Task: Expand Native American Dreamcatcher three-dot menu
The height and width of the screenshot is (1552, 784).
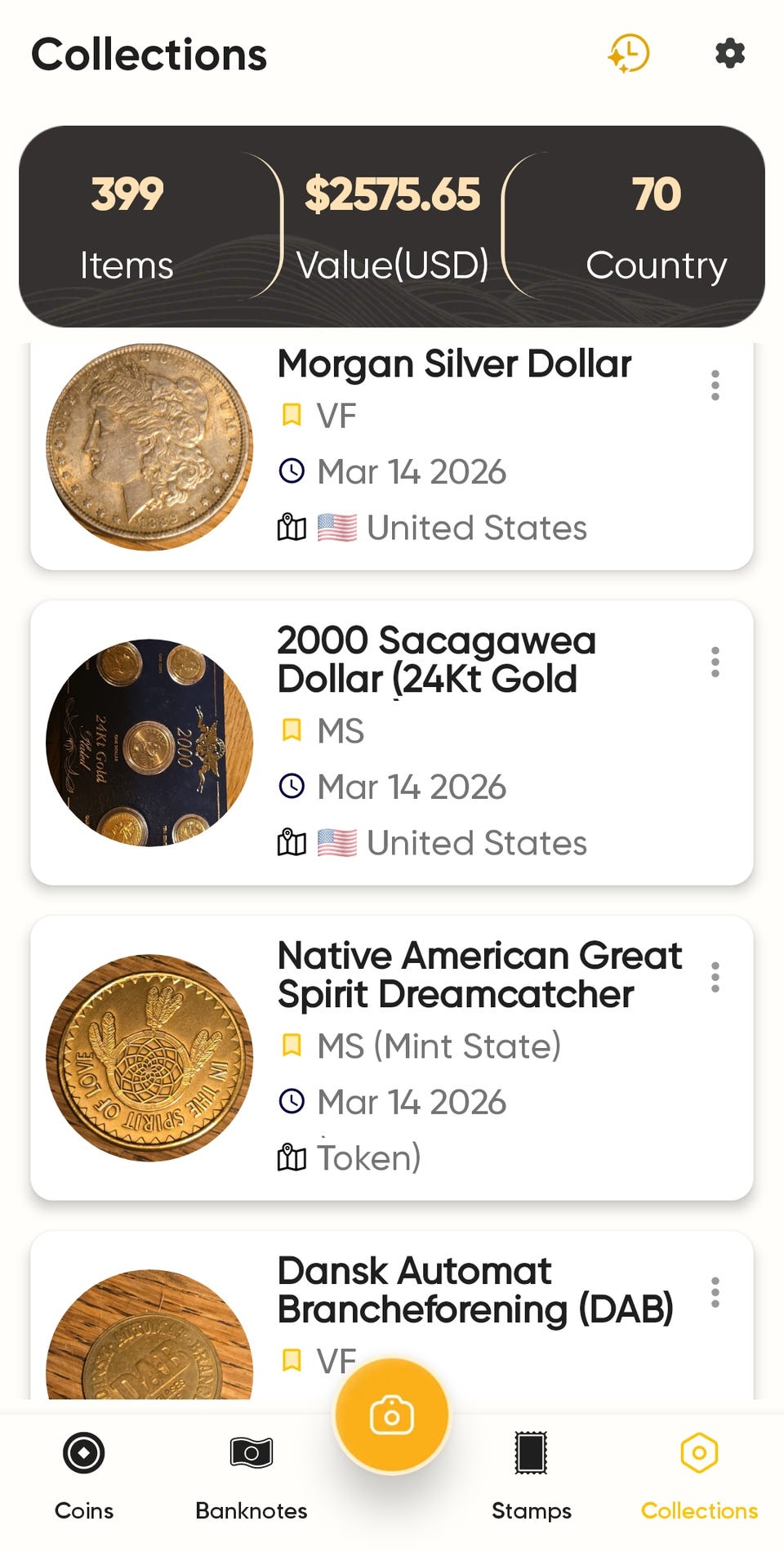Action: coord(715,977)
